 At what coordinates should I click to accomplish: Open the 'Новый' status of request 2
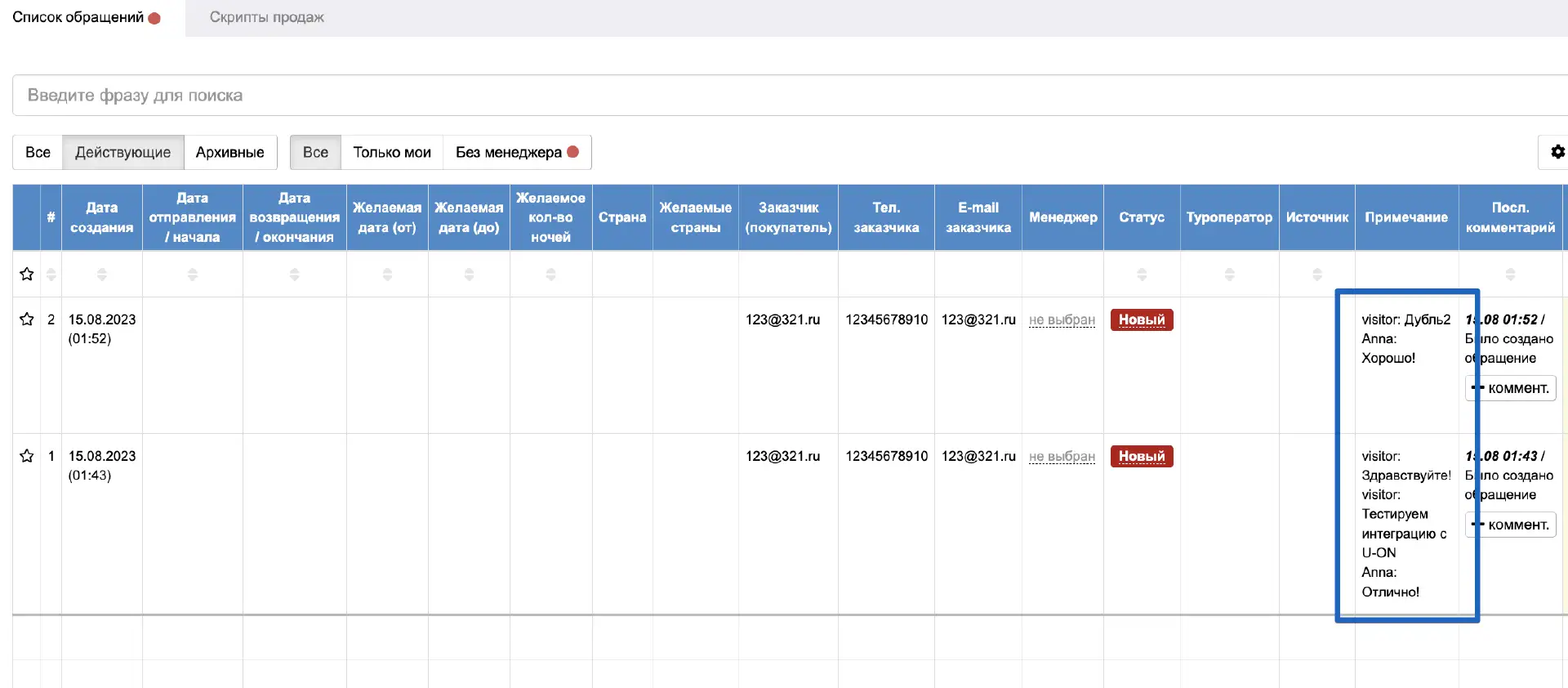(x=1142, y=320)
